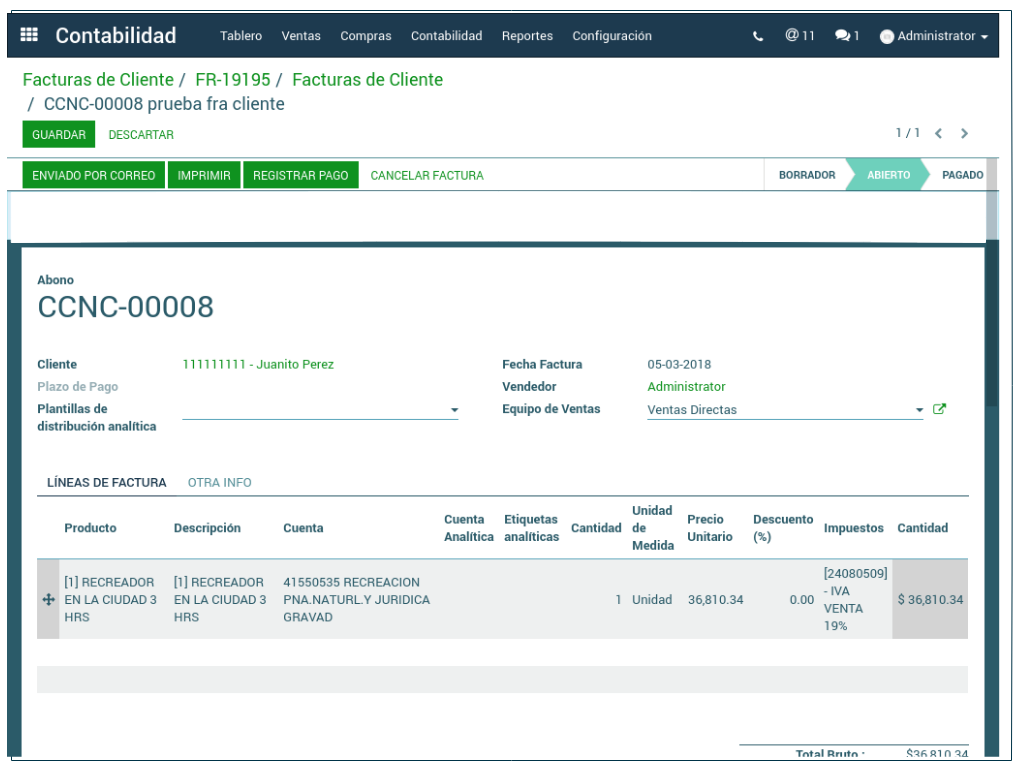Click the FR-19195 breadcrumb link

(233, 79)
